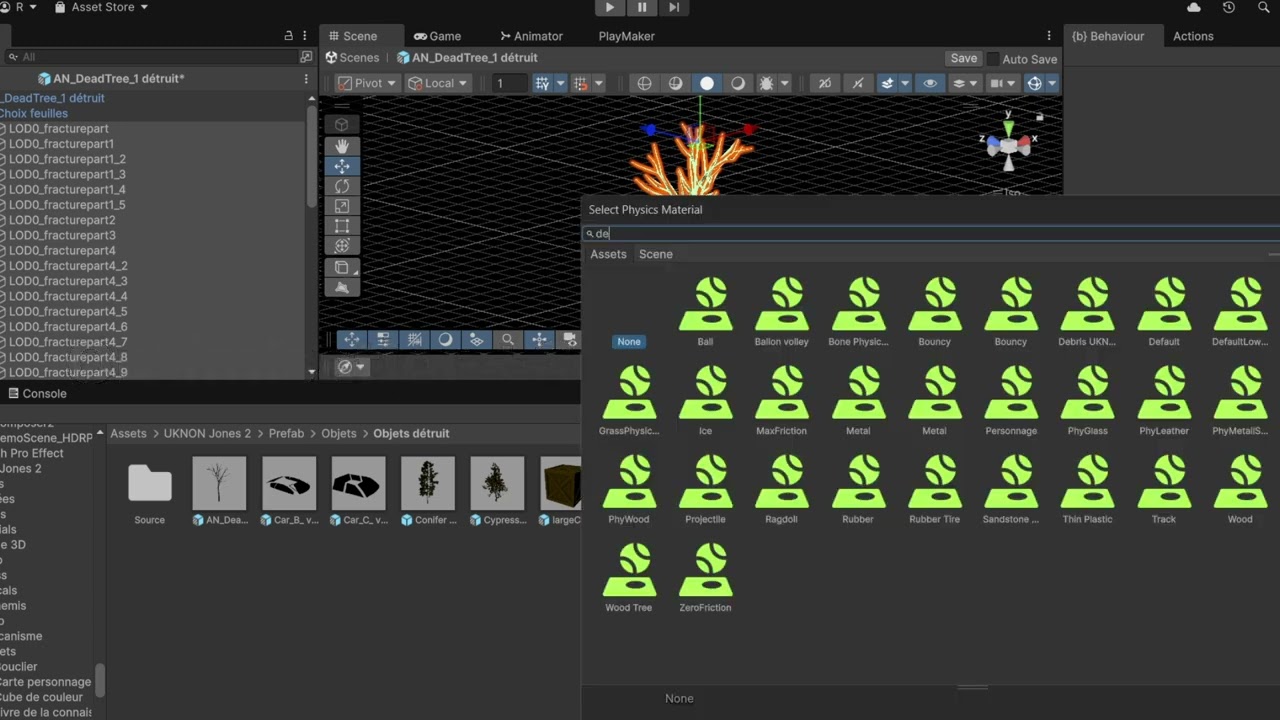Viewport: 1280px width, 720px height.
Task: Open the scene camera settings dropdown
Action: coord(1001,83)
